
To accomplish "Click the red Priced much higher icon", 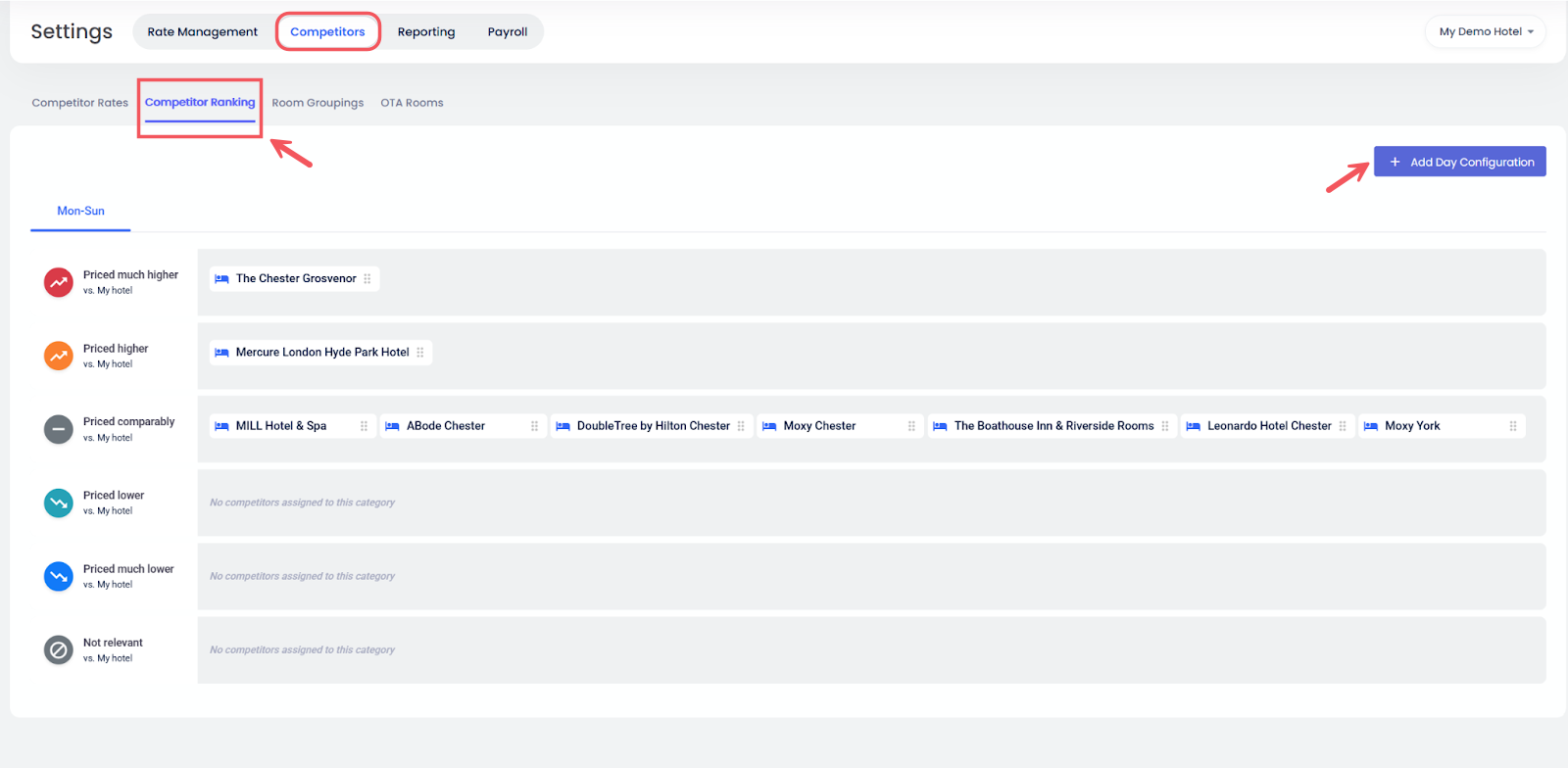I will coord(59,282).
